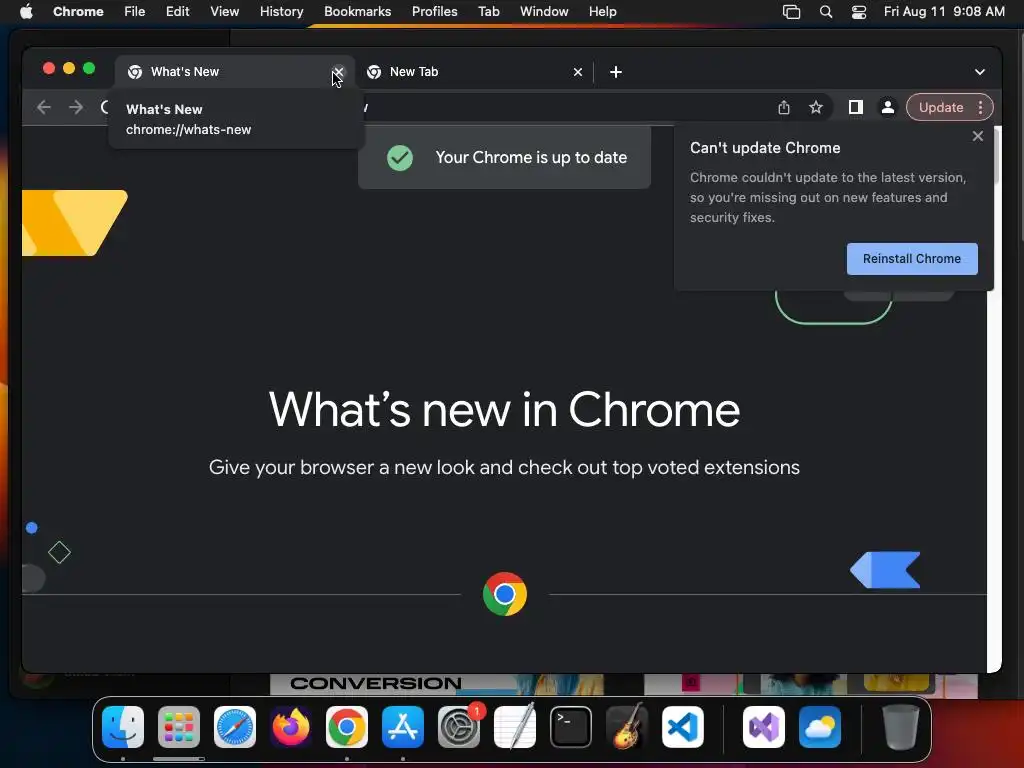Expand the tab search chevron
Viewport: 1024px width, 768px height.
(980, 72)
